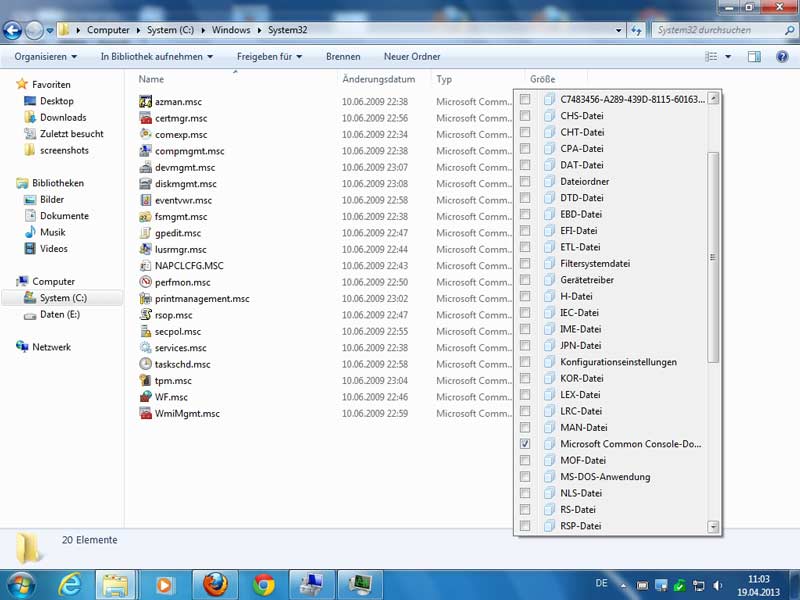
Task: Open the Firefox icon in taskbar
Action: point(214,583)
